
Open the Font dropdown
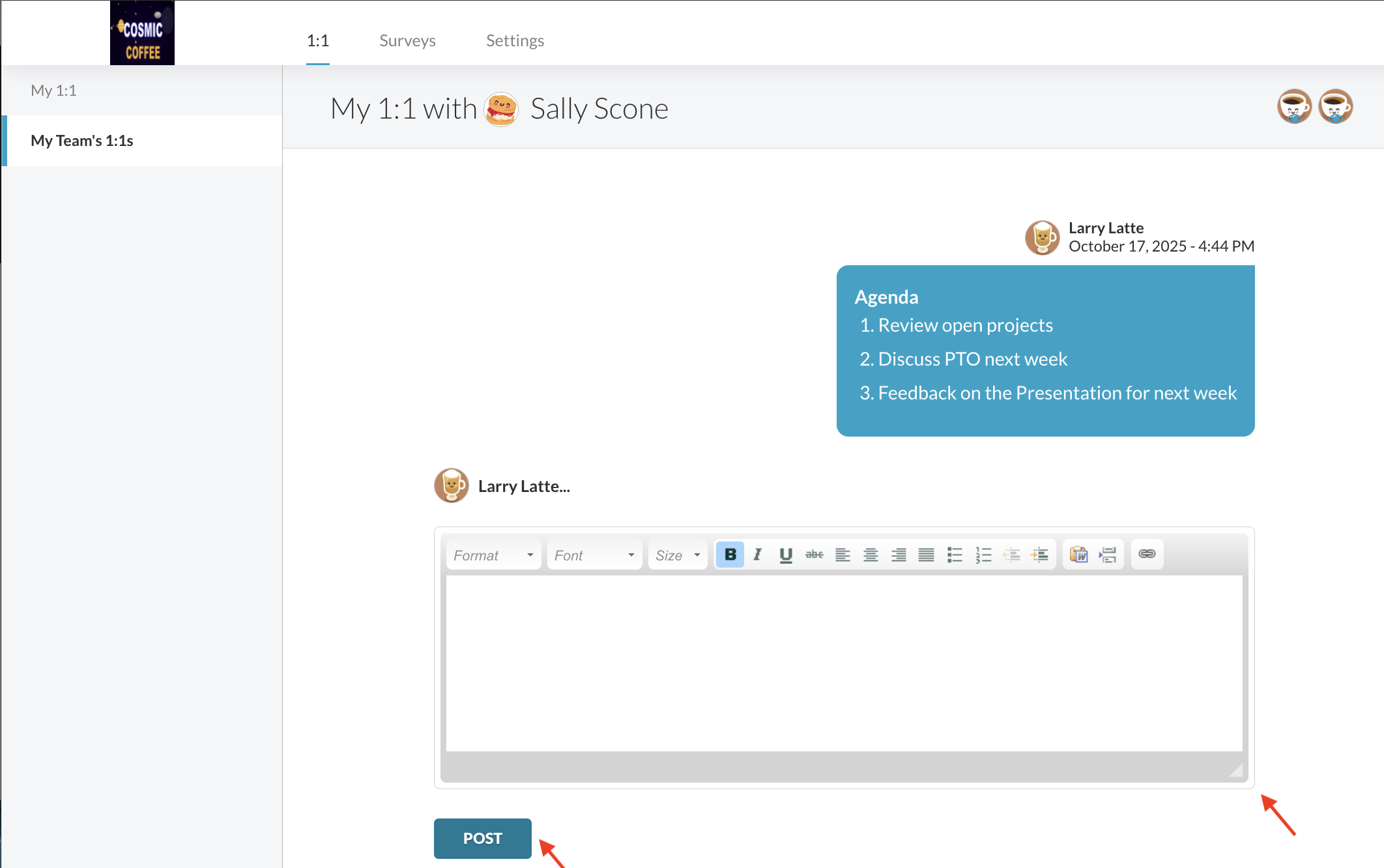coord(594,555)
